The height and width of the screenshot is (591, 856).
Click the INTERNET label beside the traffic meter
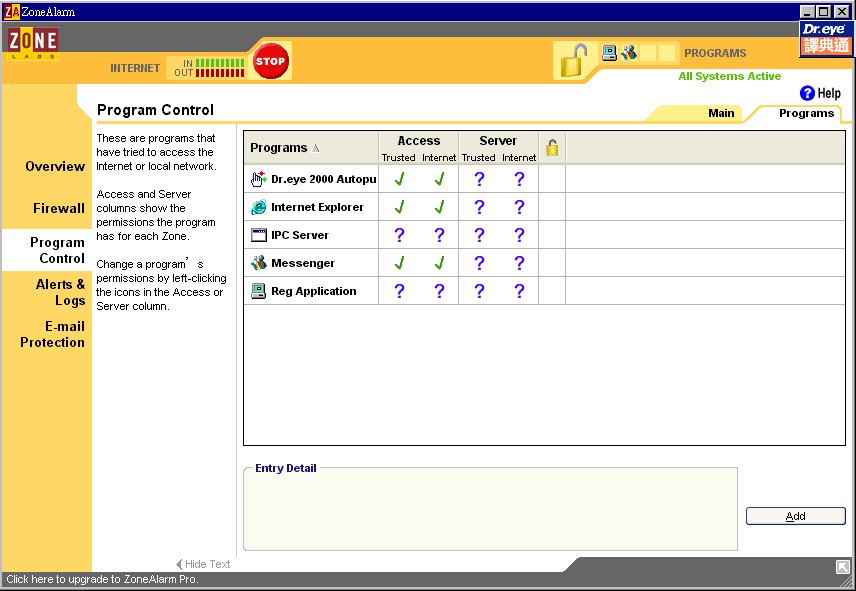pos(135,68)
